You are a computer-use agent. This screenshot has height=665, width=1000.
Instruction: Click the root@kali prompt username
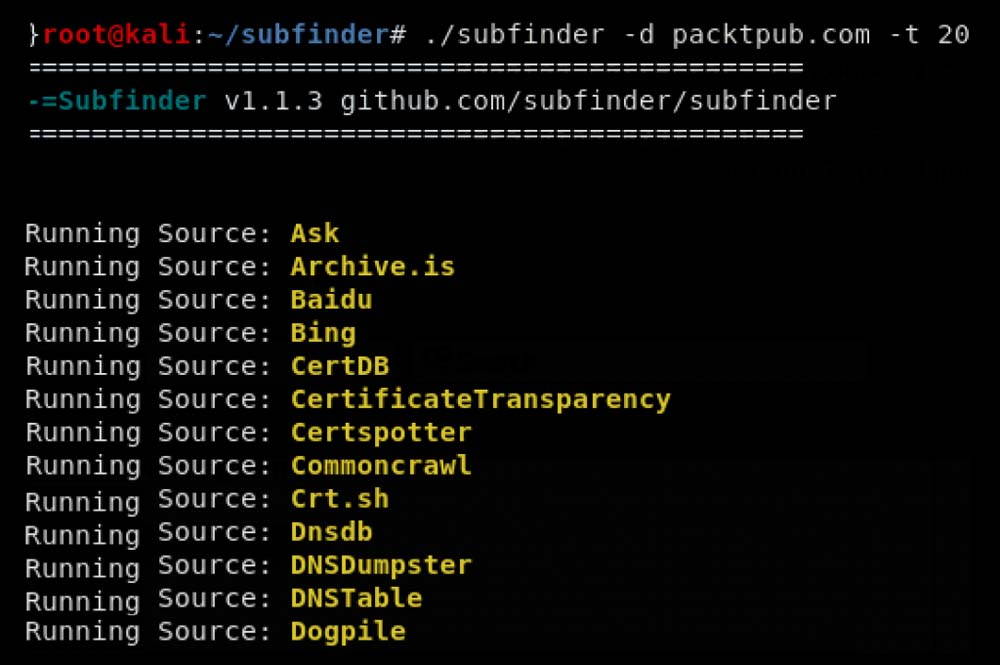[116, 35]
